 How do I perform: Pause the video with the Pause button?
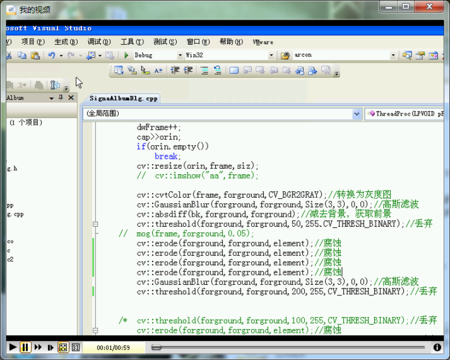[x=25, y=347]
